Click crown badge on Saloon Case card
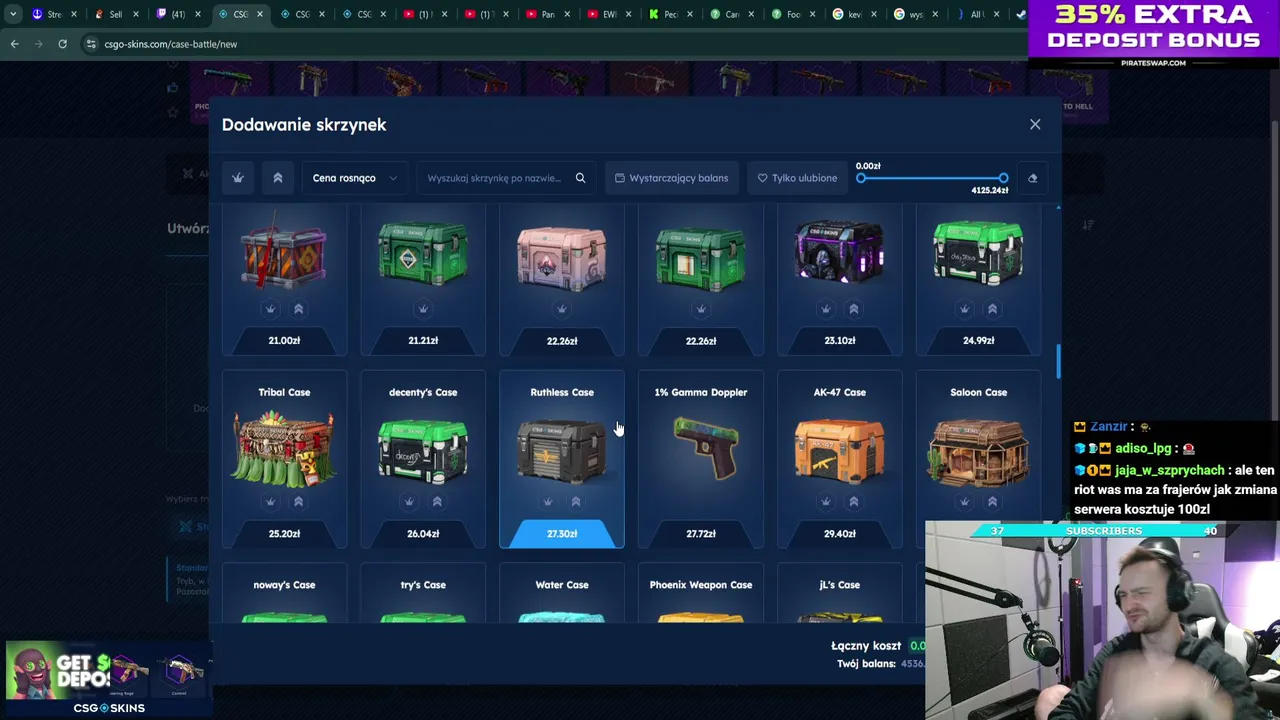This screenshot has height=720, width=1280. coord(964,501)
